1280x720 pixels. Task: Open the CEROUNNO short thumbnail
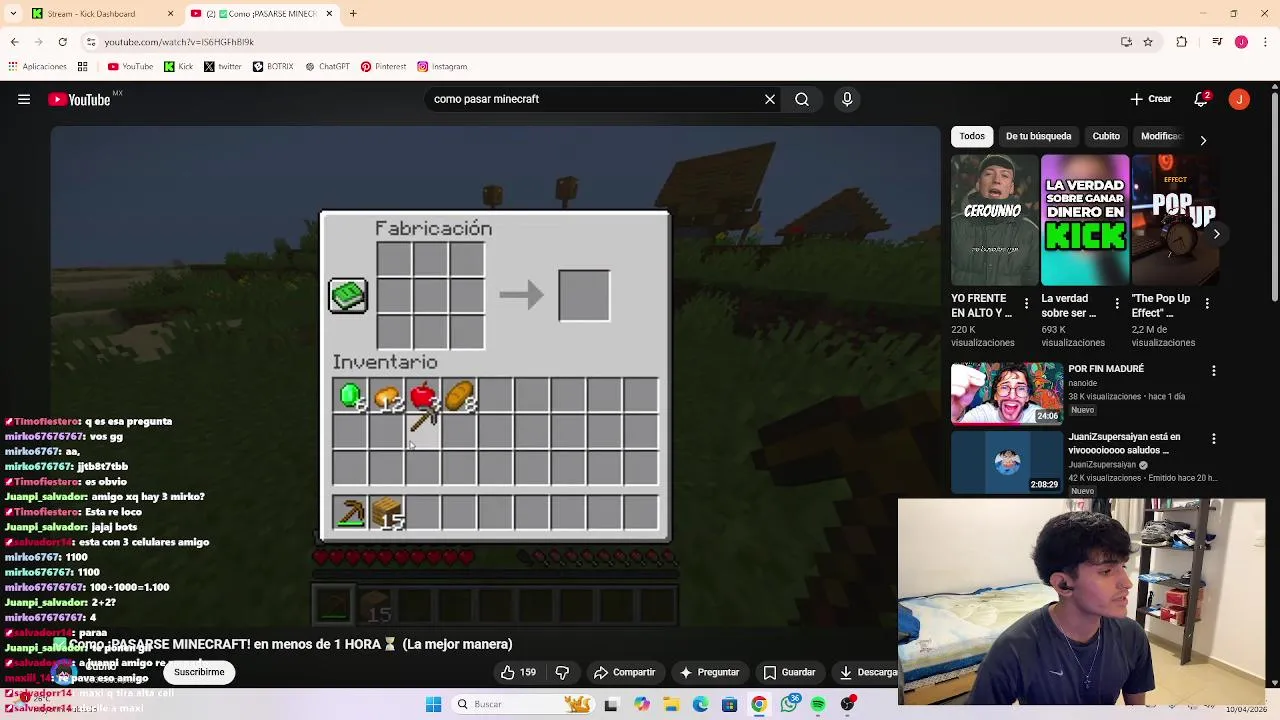tap(995, 220)
